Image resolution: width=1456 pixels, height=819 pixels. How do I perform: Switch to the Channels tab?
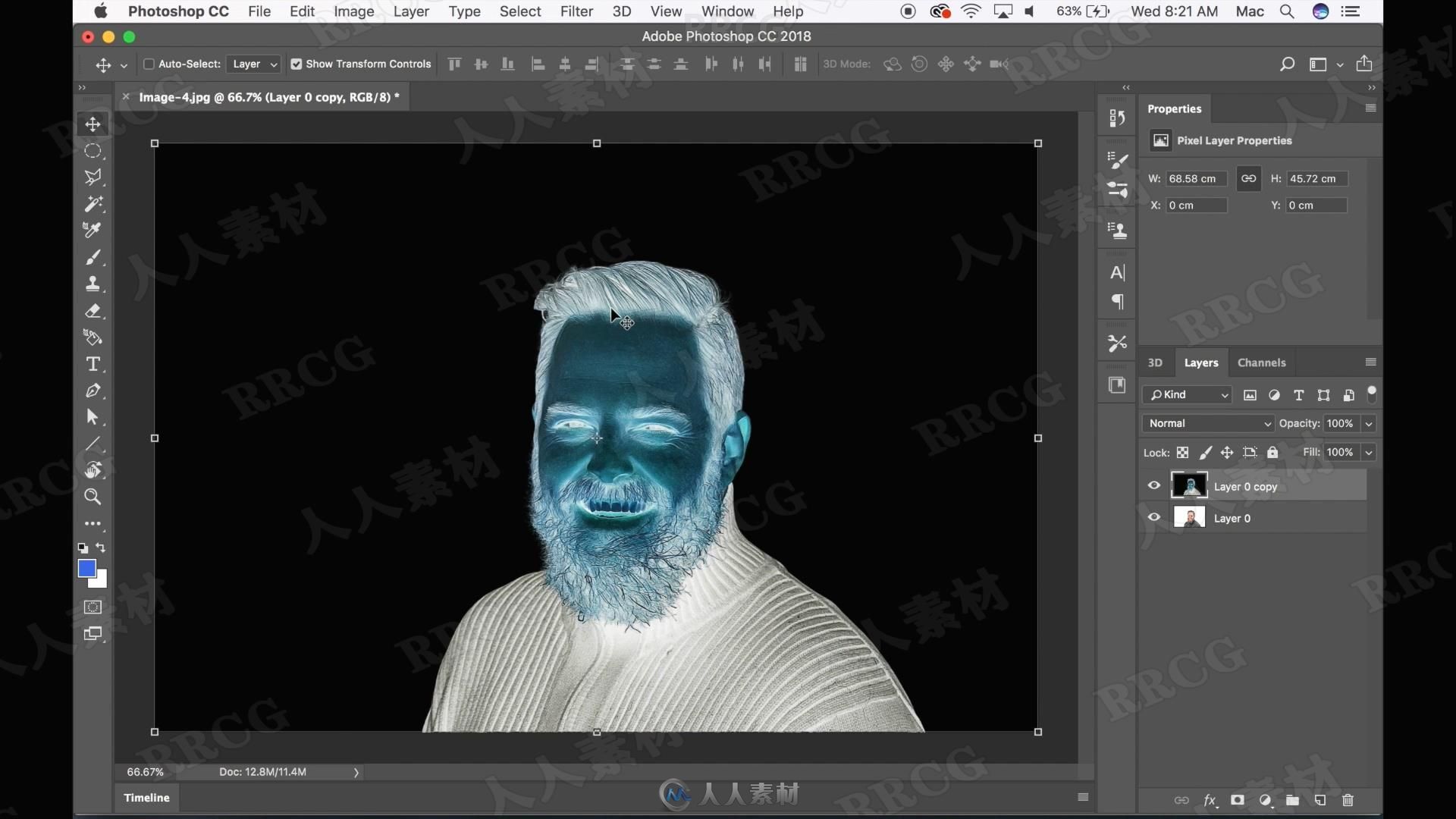pyautogui.click(x=1261, y=362)
